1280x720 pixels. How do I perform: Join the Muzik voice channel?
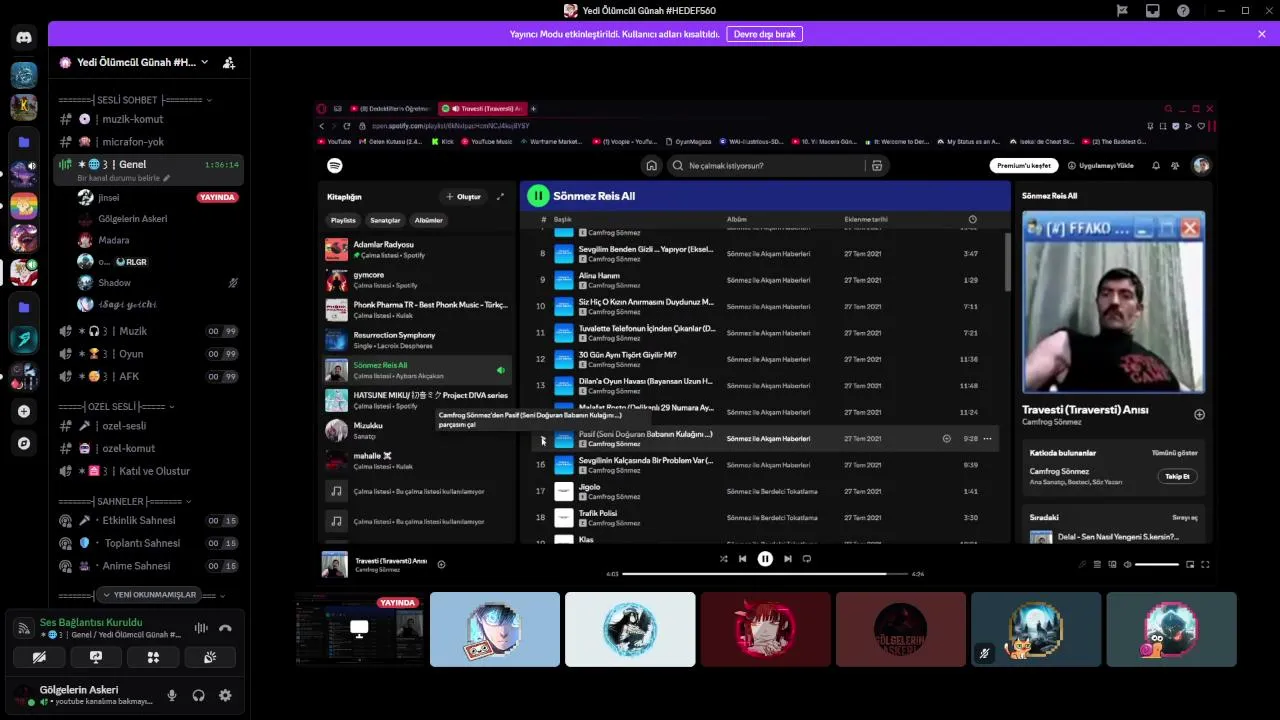148,331
